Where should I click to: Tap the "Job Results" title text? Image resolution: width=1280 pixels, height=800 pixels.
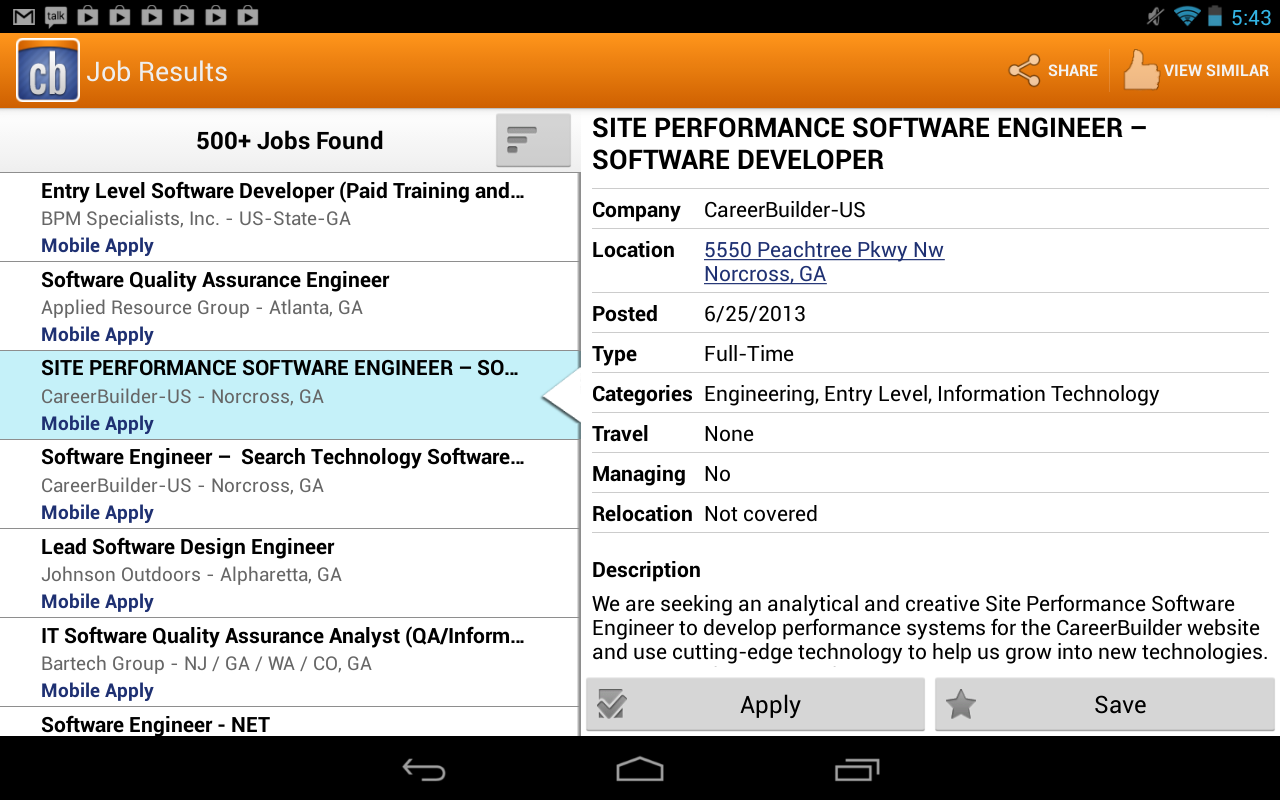157,72
